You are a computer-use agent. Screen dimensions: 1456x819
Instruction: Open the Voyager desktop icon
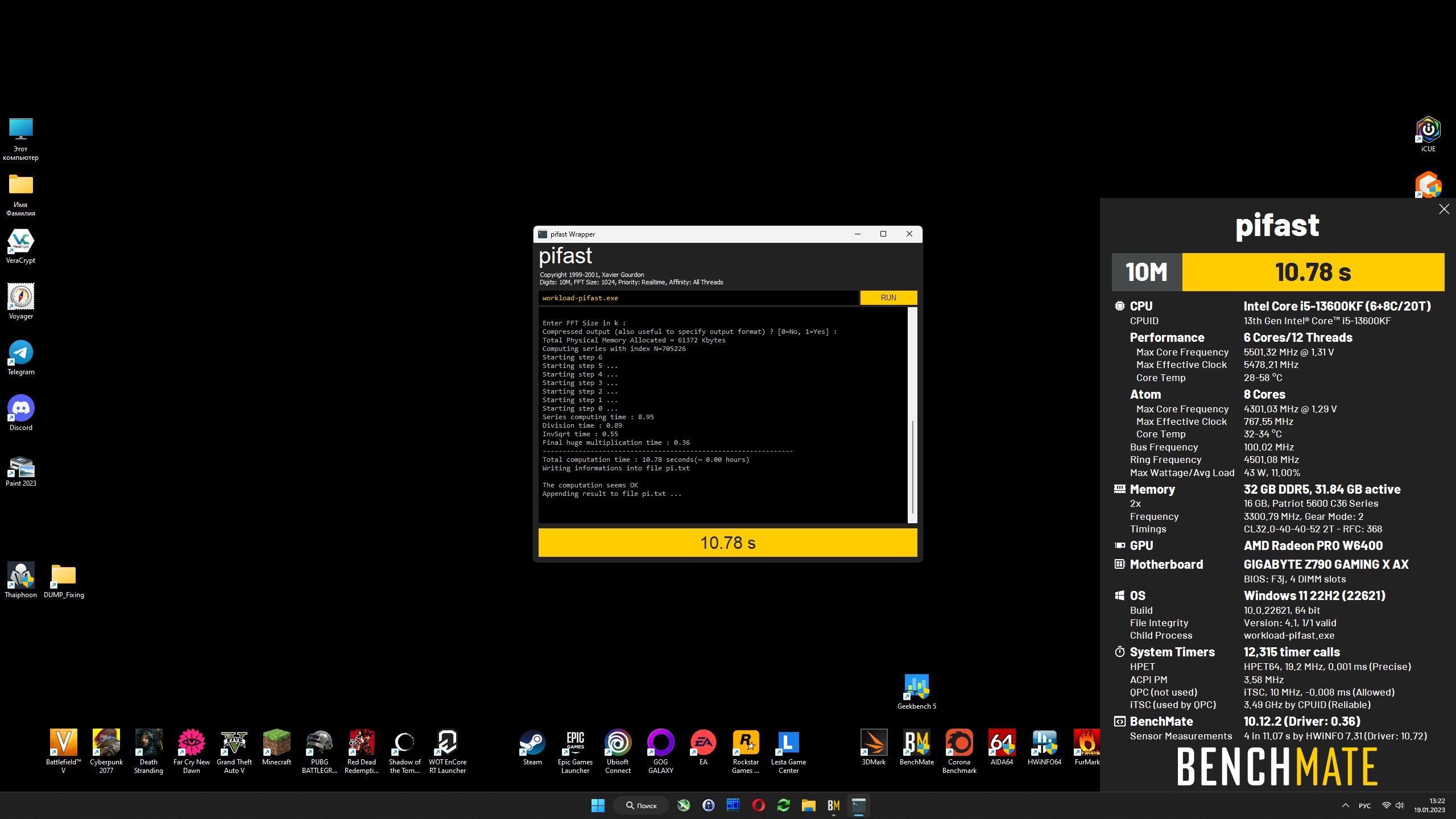21,302
